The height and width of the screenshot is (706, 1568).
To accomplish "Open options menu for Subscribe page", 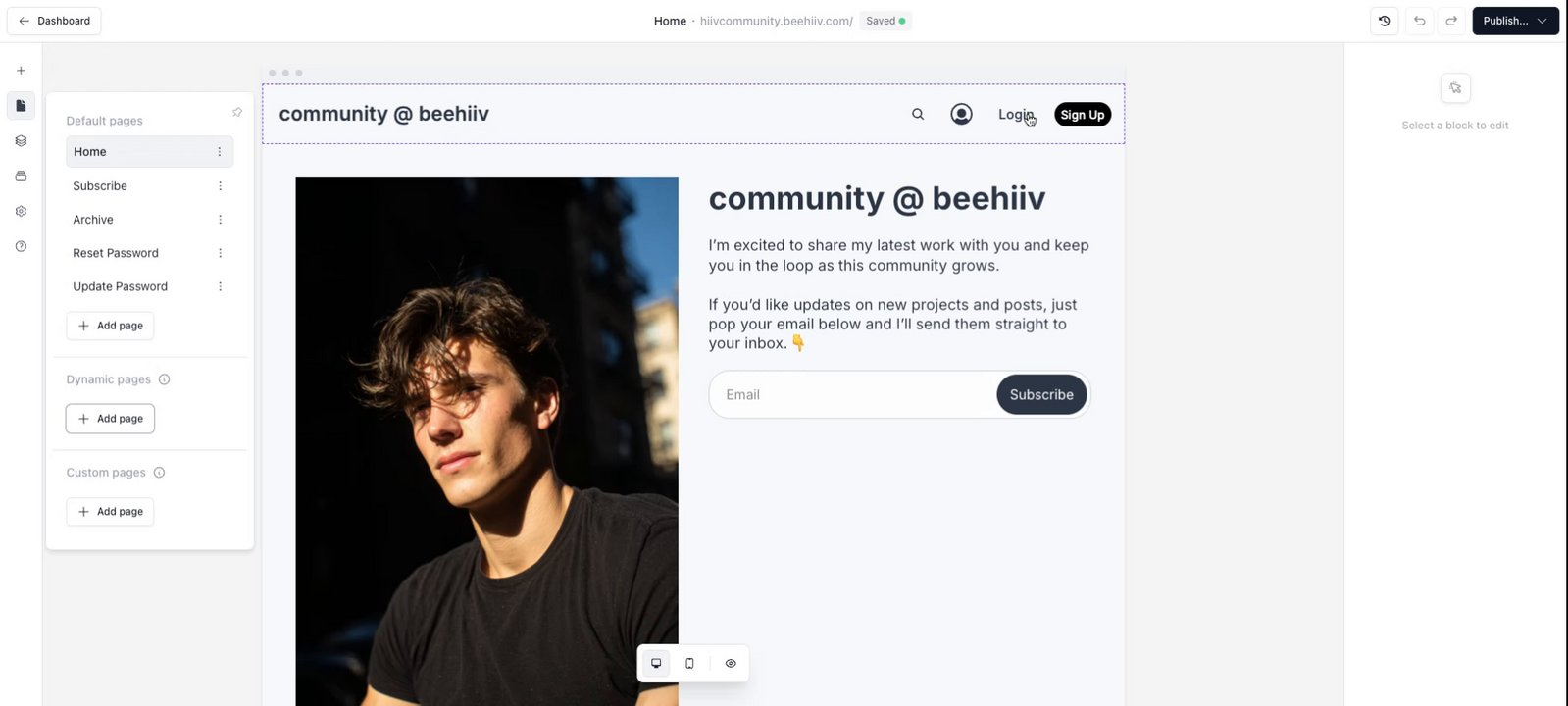I will click(220, 186).
